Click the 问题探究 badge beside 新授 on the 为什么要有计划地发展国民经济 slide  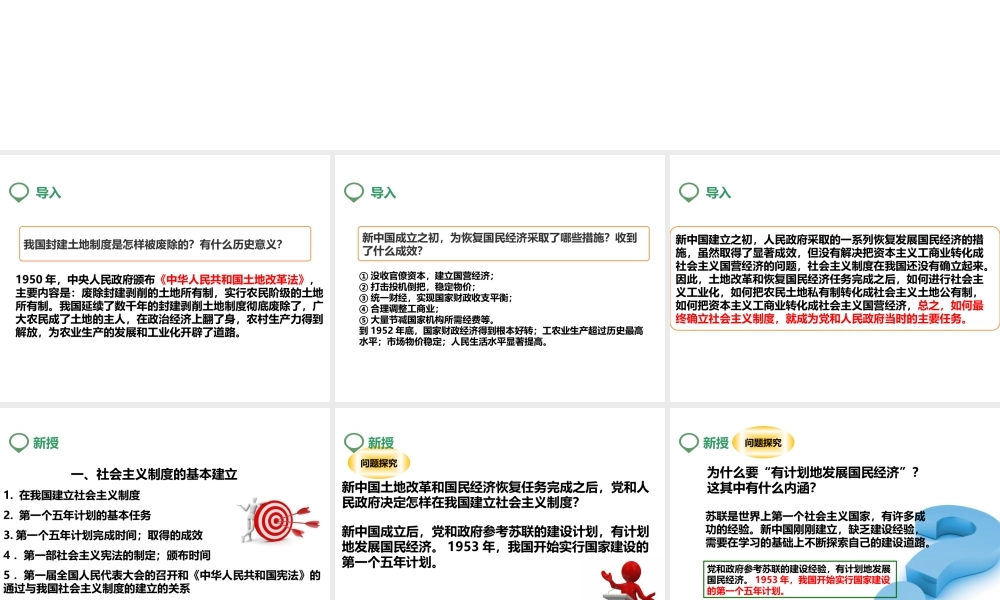(x=763, y=443)
